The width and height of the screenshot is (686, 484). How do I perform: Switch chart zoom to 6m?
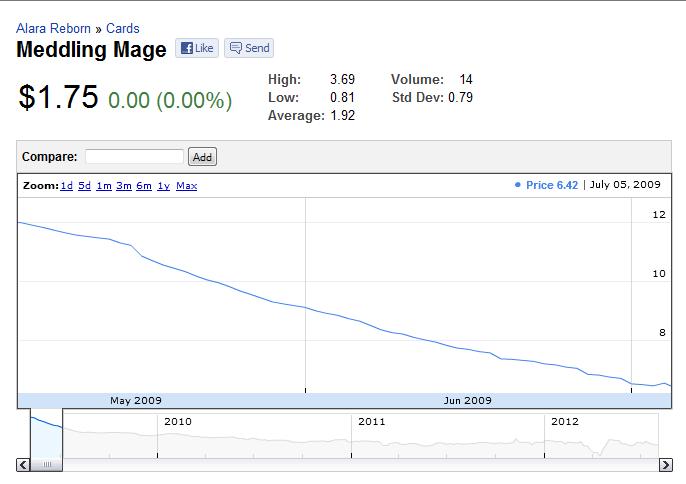[144, 186]
